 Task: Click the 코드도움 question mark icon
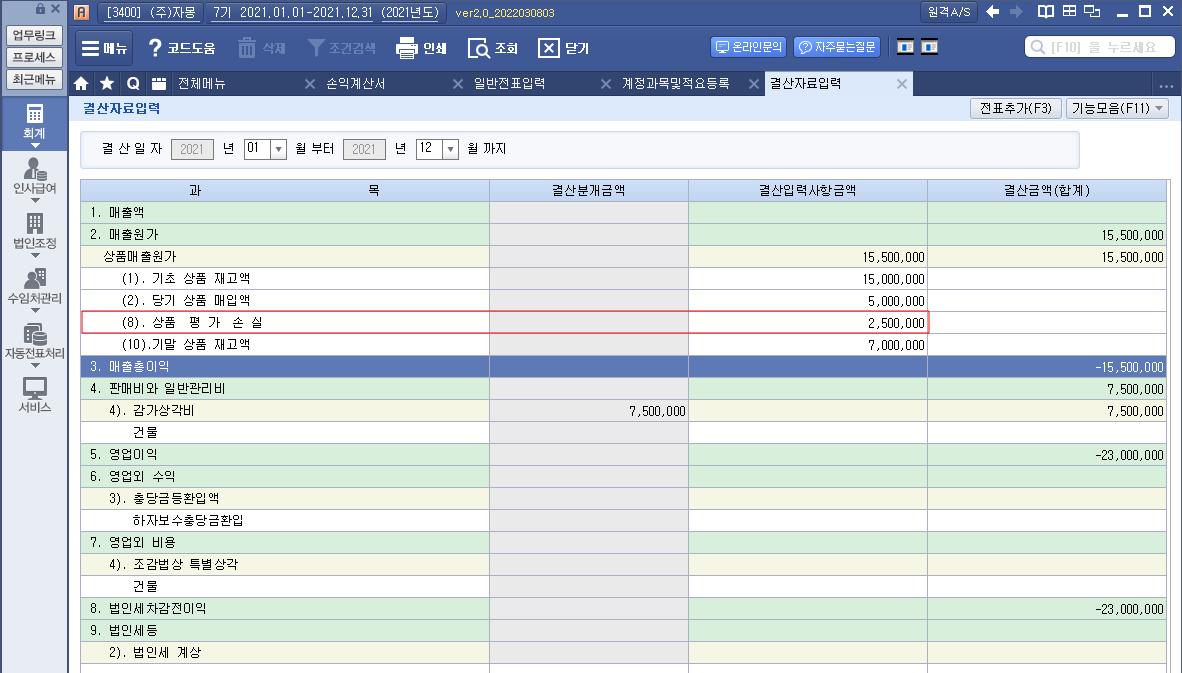tap(155, 48)
